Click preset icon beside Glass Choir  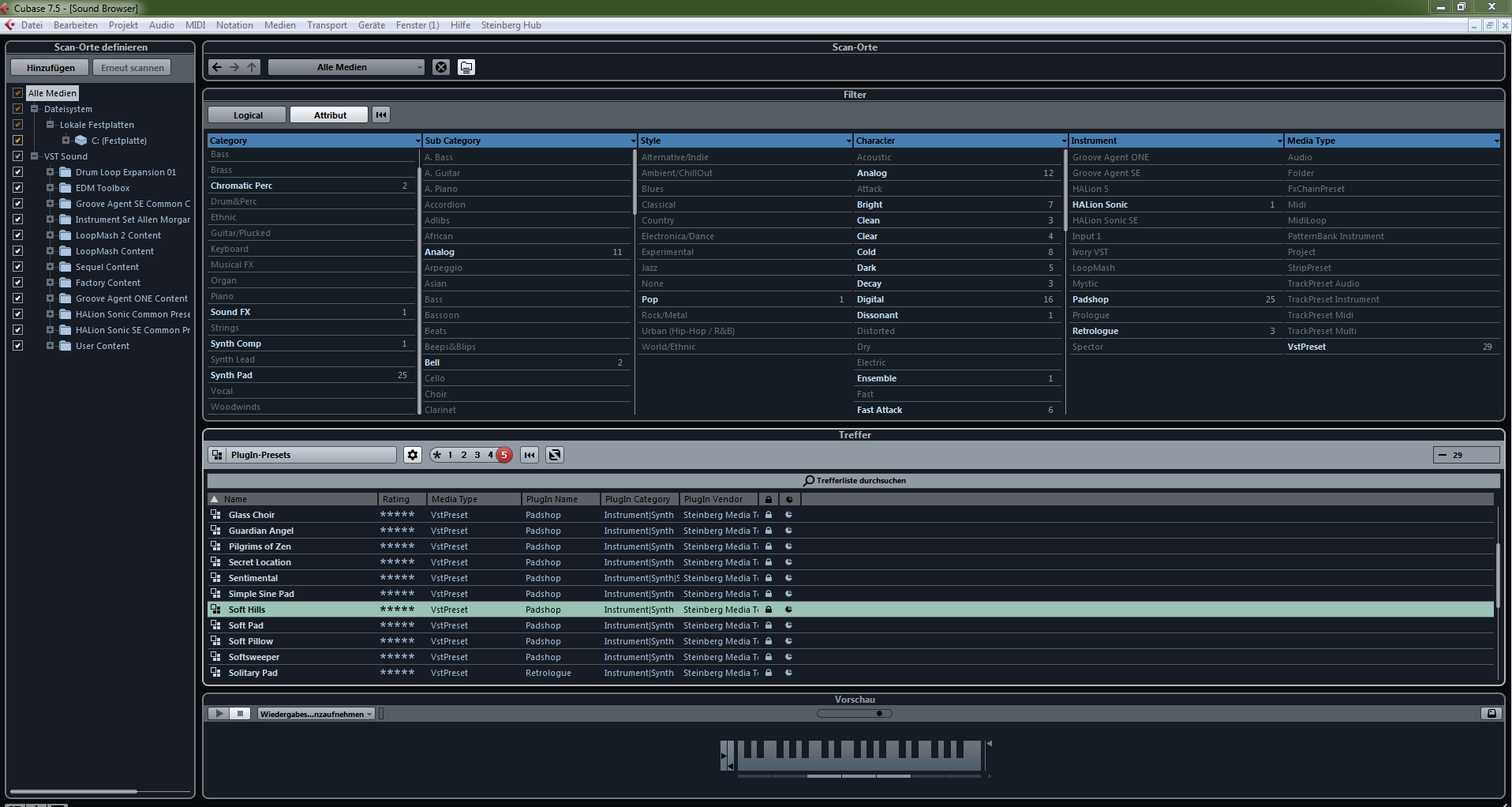(215, 515)
